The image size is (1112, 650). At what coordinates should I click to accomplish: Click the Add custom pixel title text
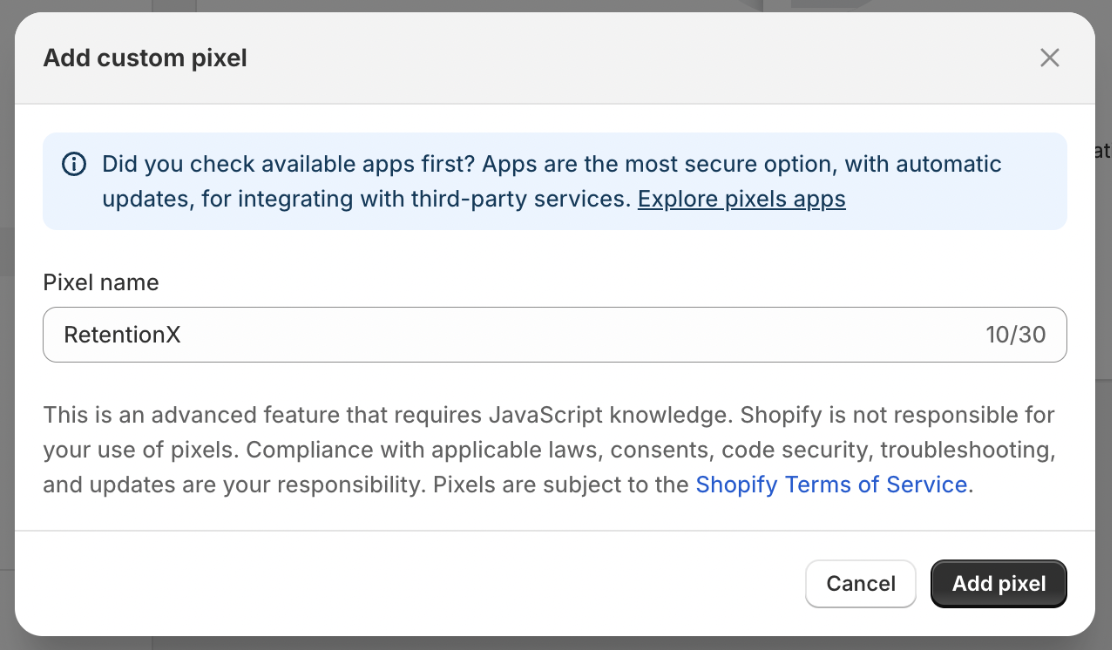(145, 58)
